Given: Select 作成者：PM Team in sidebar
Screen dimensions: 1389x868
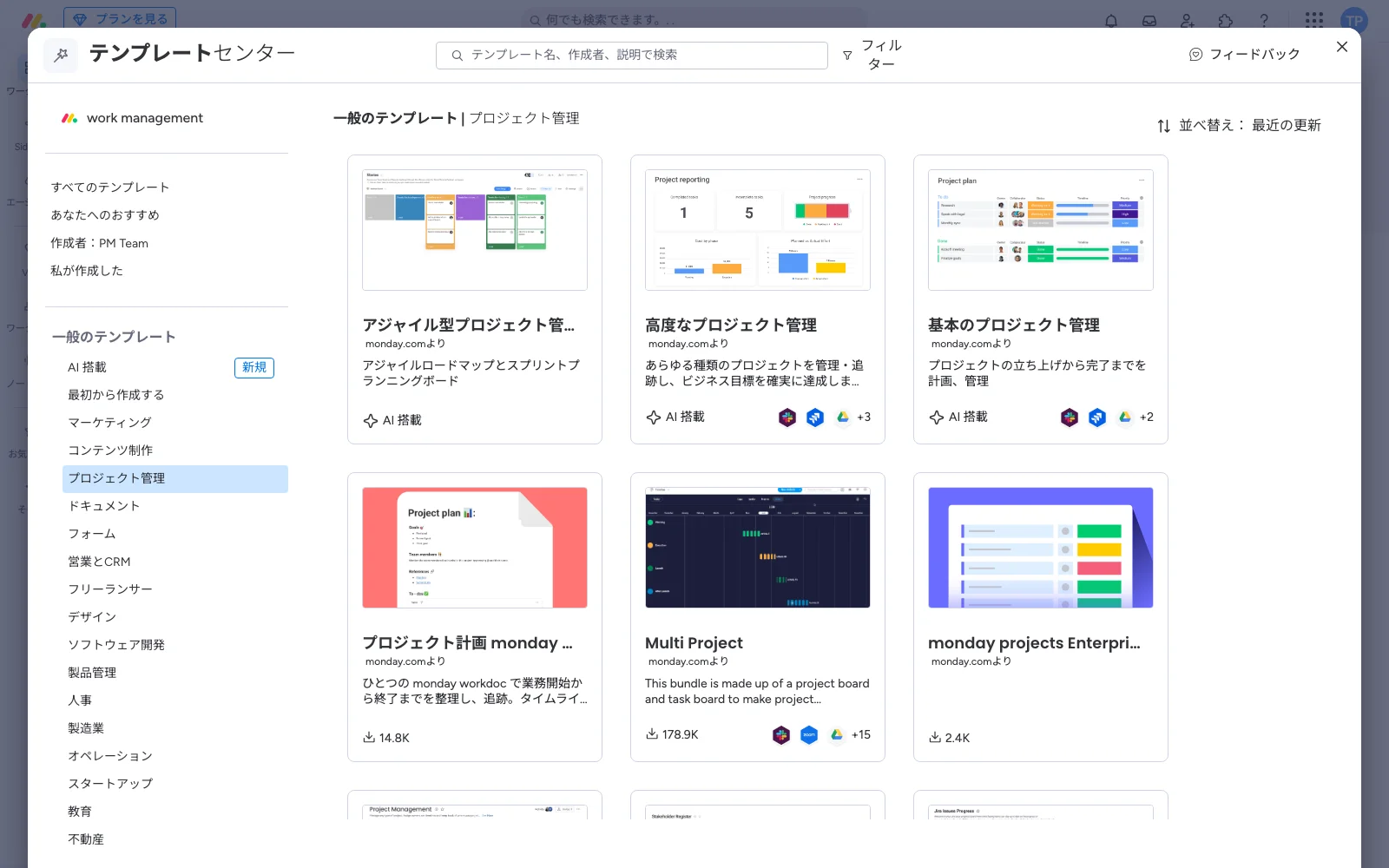Looking at the screenshot, I should (x=100, y=243).
